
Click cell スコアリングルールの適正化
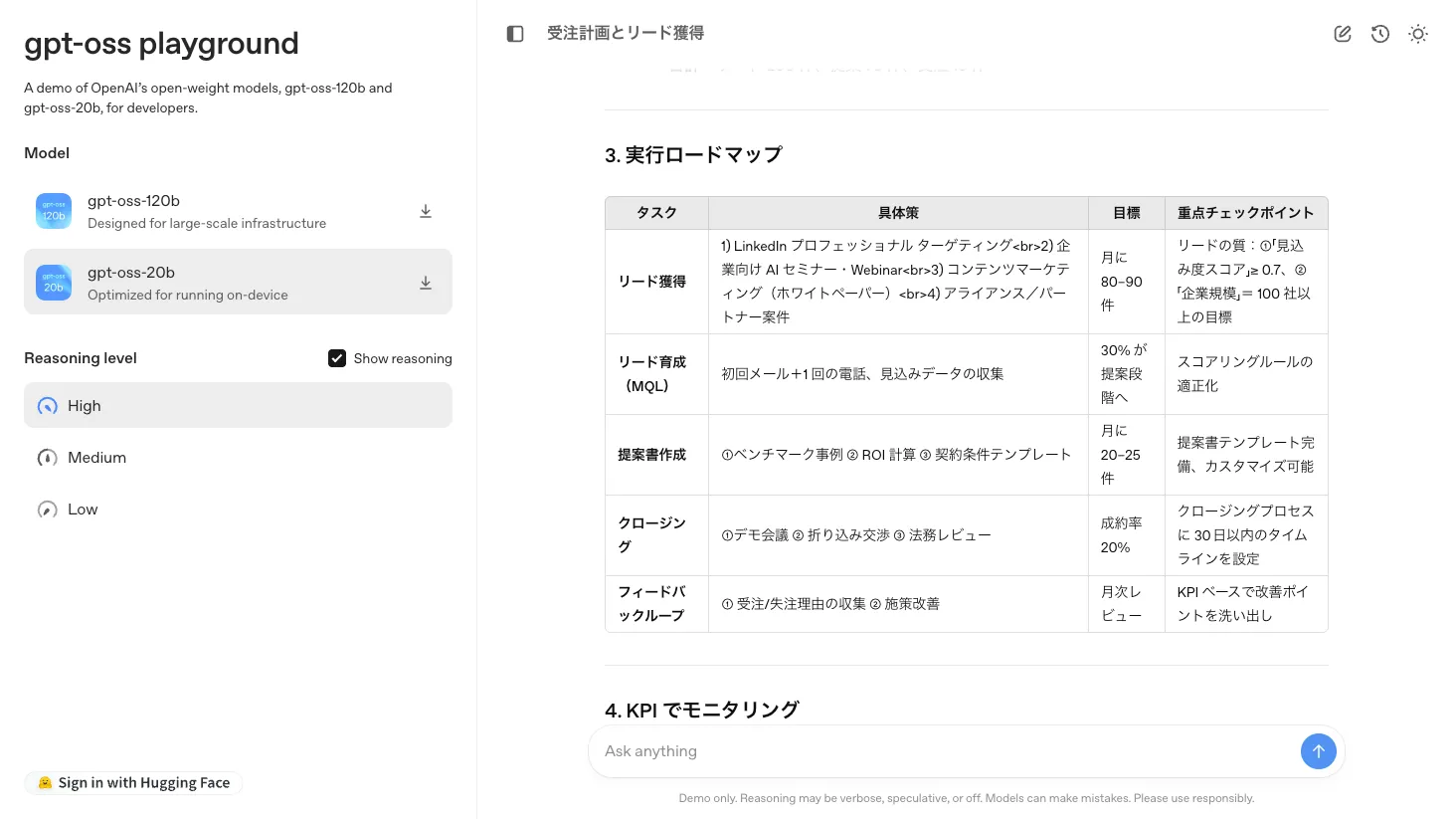tap(1245, 374)
